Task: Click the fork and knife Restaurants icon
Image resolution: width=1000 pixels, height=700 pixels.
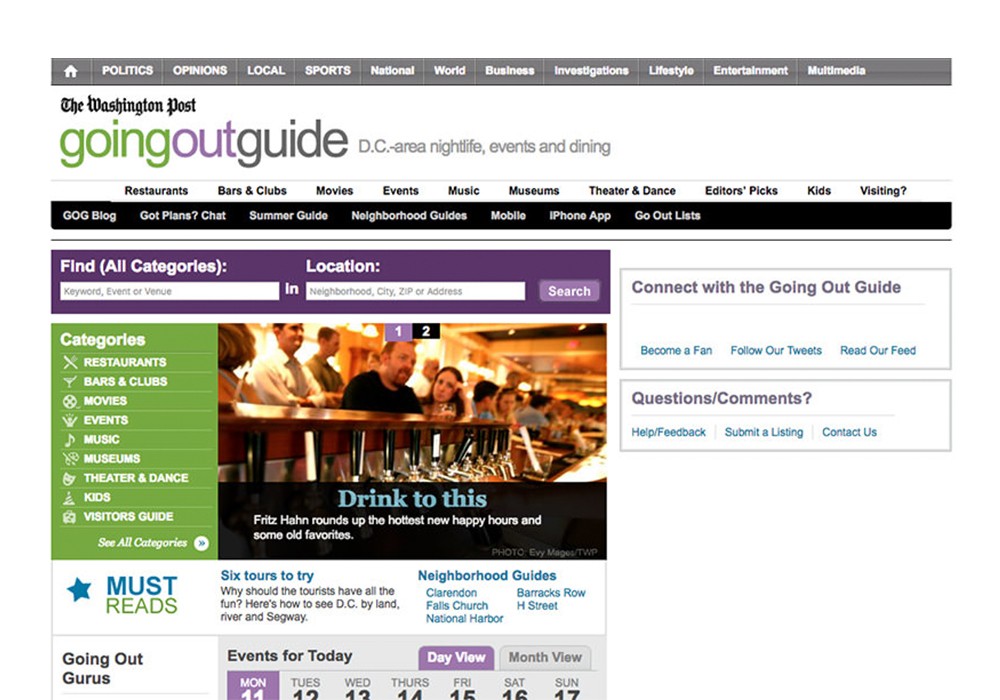Action: pyautogui.click(x=70, y=362)
